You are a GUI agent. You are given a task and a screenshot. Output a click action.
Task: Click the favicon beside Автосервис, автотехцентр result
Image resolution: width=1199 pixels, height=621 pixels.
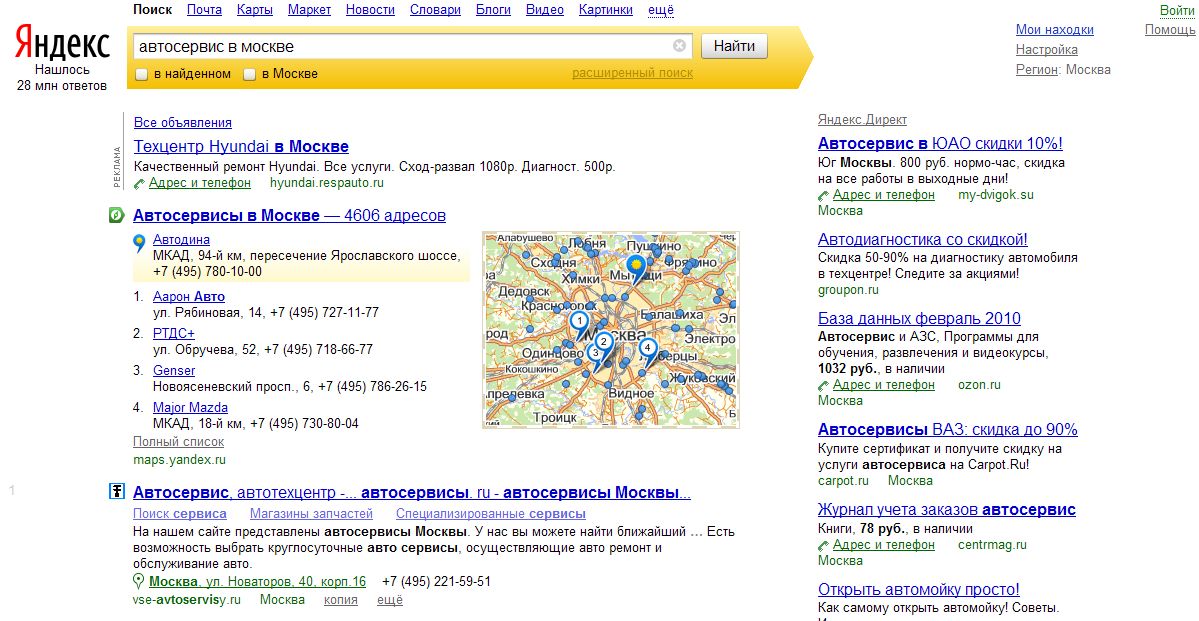click(116, 492)
